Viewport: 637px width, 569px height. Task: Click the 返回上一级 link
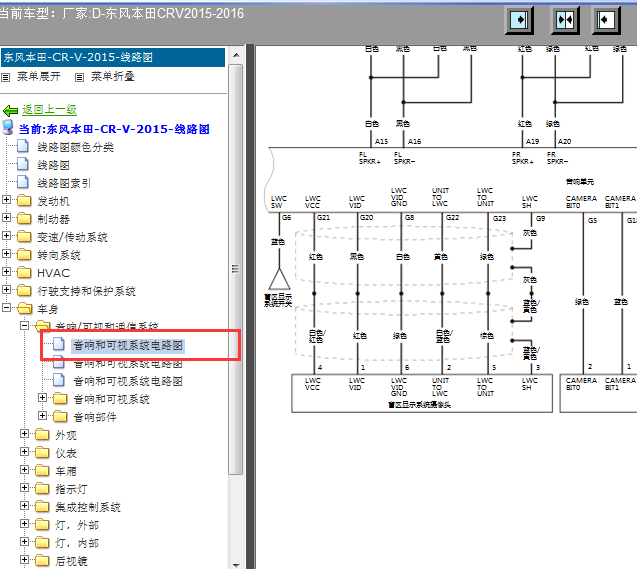[49, 110]
